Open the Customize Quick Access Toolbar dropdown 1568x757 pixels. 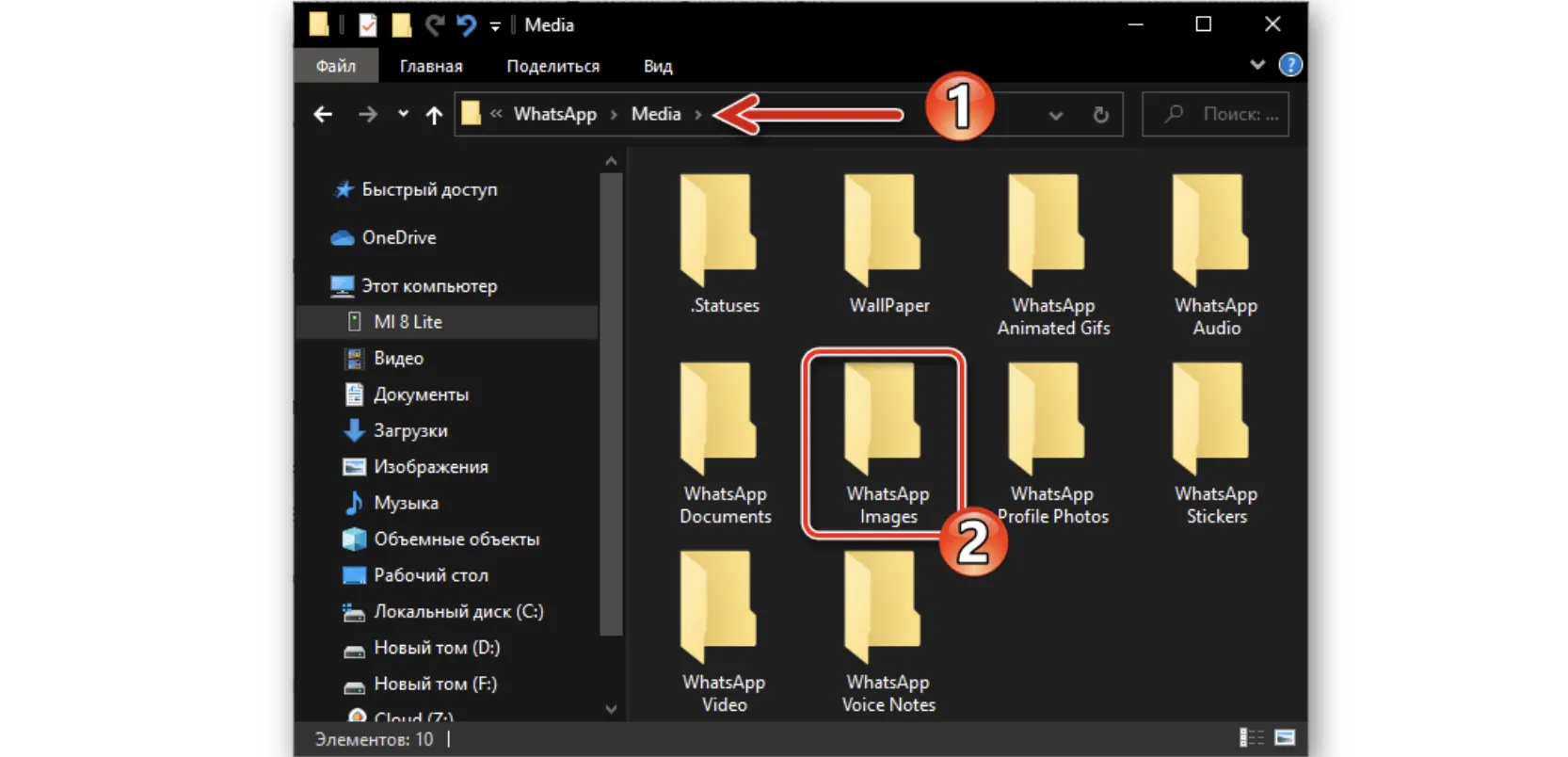(x=495, y=27)
